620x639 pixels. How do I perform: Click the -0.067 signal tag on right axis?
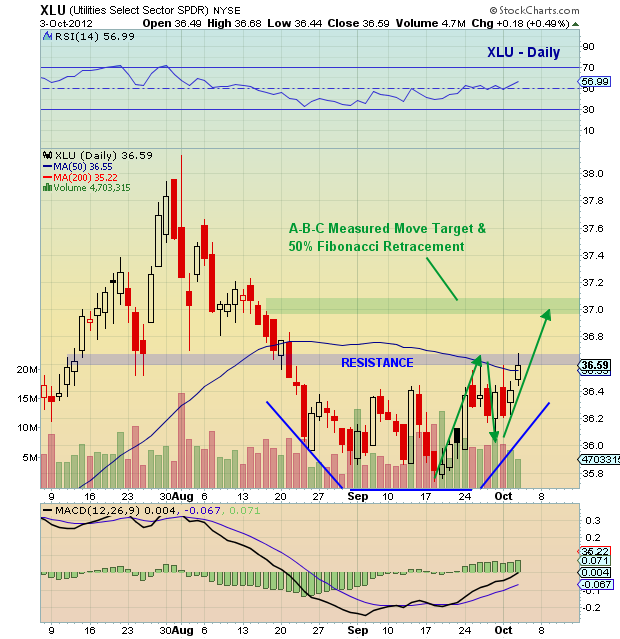pyautogui.click(x=595, y=584)
